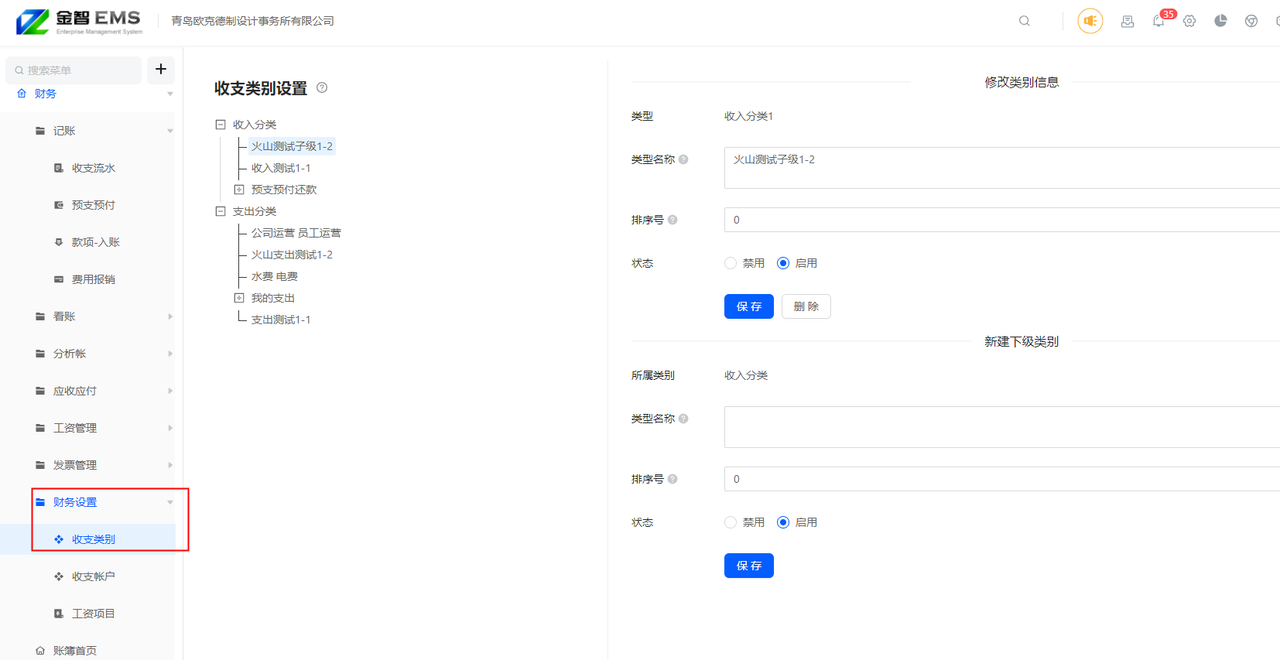Click empty 类型名称 field in 新建下级类别
The image size is (1280, 660).
click(x=1002, y=427)
